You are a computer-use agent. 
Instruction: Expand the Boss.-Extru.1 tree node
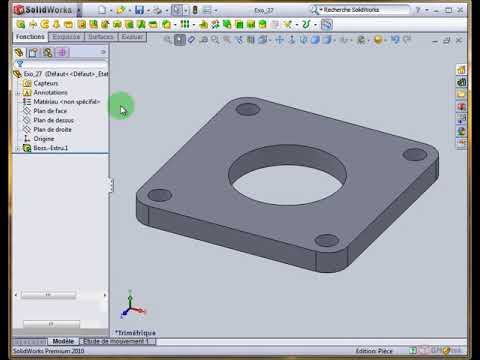(x=18, y=148)
